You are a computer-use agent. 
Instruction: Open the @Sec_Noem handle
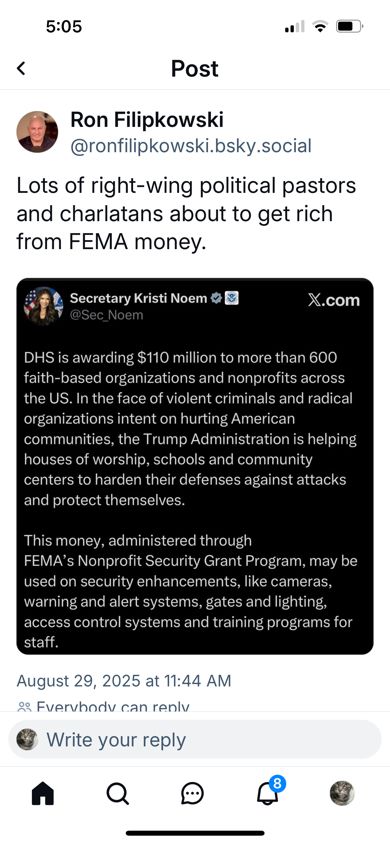tap(107, 315)
